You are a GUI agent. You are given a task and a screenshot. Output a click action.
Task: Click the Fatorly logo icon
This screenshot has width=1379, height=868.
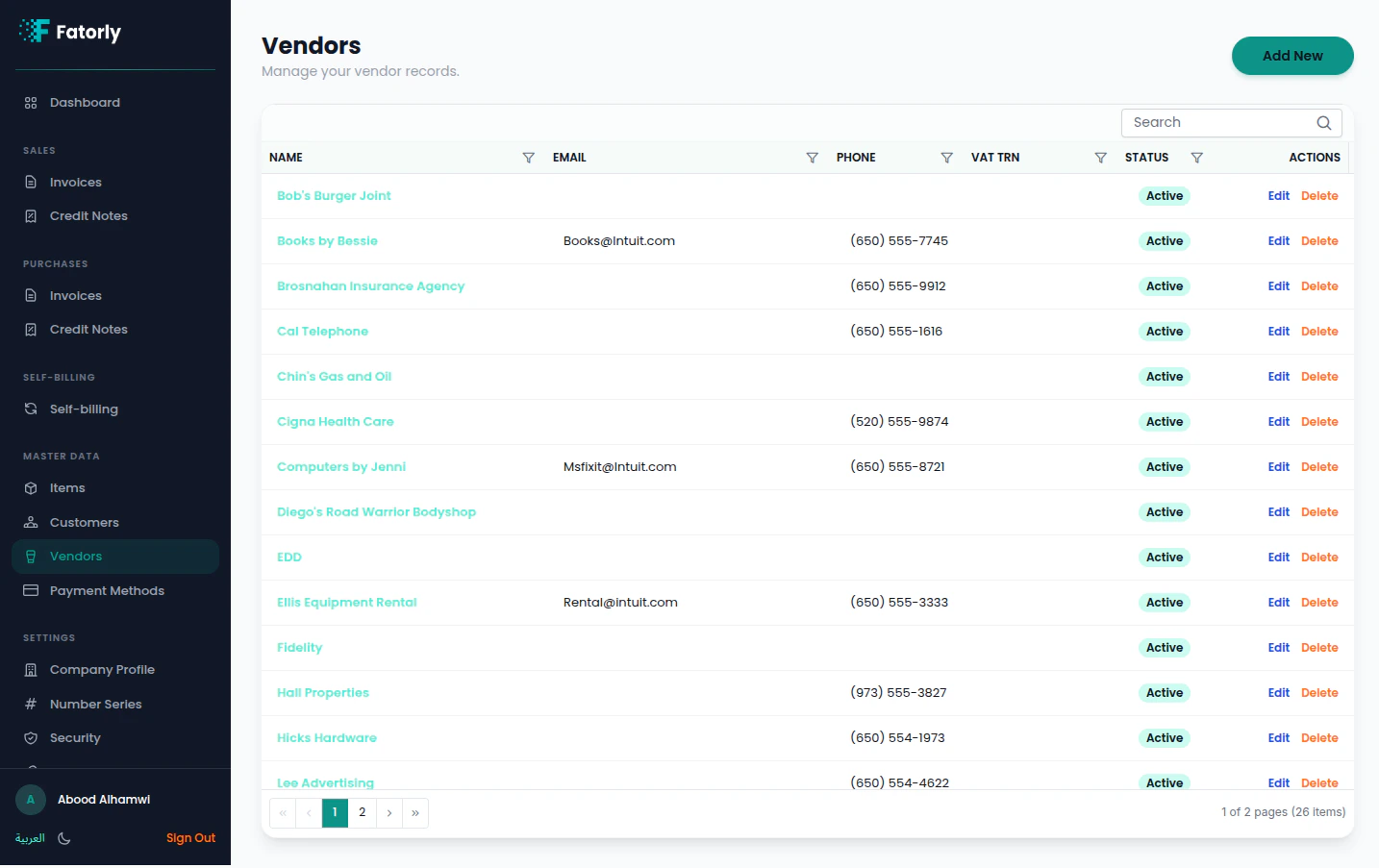click(x=34, y=31)
